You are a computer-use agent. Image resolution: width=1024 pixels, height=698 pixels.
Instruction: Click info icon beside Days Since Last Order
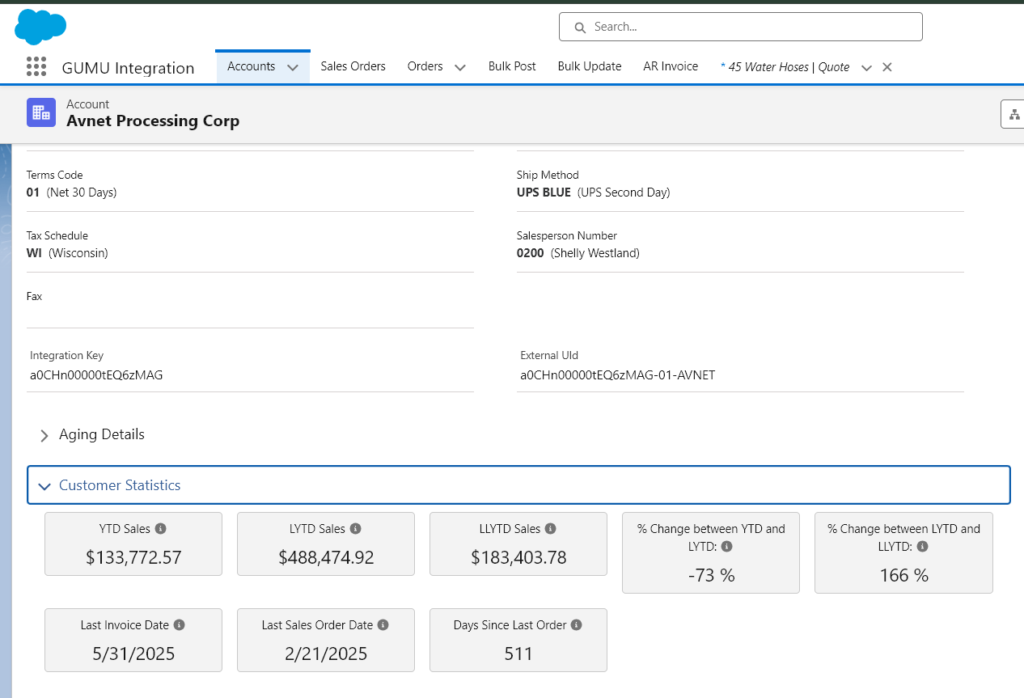click(x=577, y=625)
